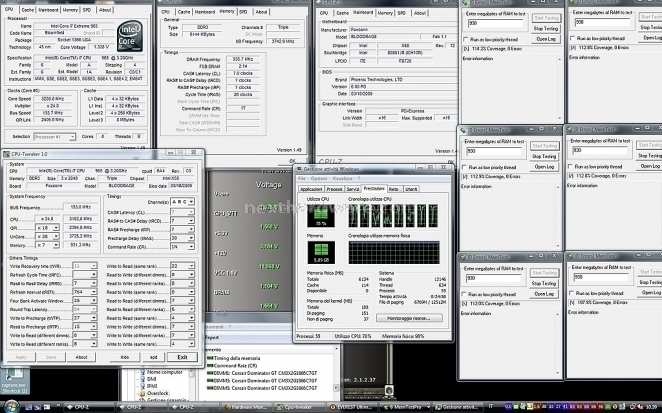This screenshot has height=413, width=662.
Task: Click the CPU-Tweaker 1.0 title bar icon
Action: pos(6,154)
